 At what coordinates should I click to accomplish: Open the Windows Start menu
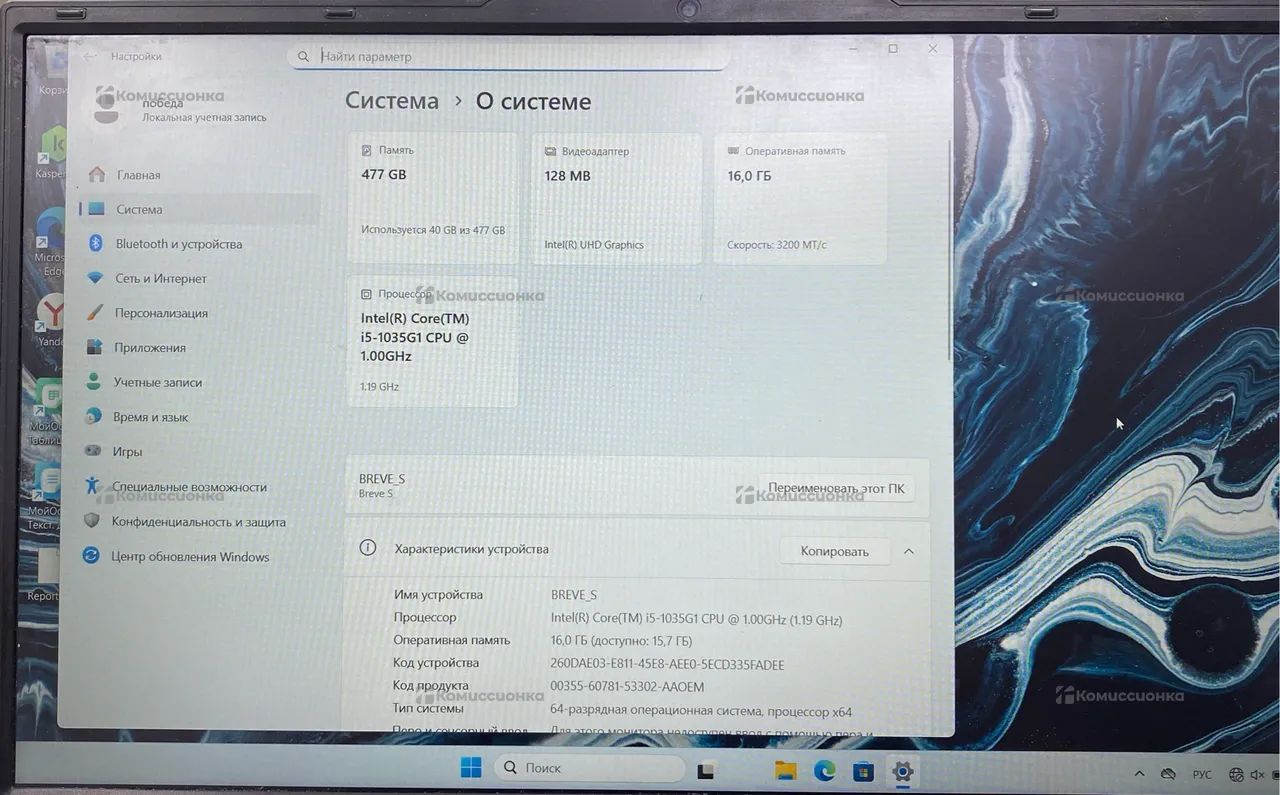tap(470, 768)
